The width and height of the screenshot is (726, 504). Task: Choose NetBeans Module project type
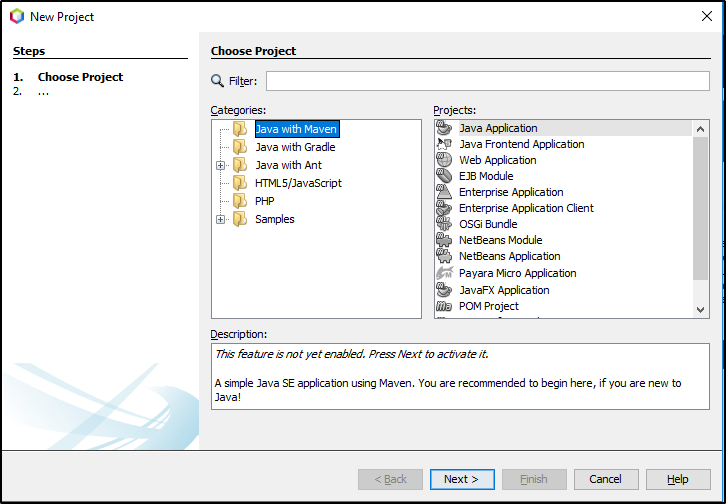(501, 240)
